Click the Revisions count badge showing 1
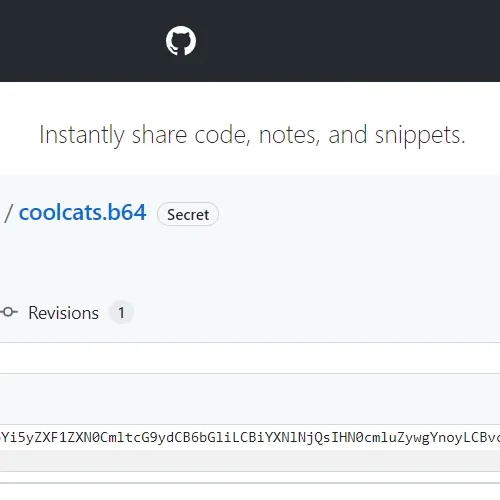 tap(121, 313)
